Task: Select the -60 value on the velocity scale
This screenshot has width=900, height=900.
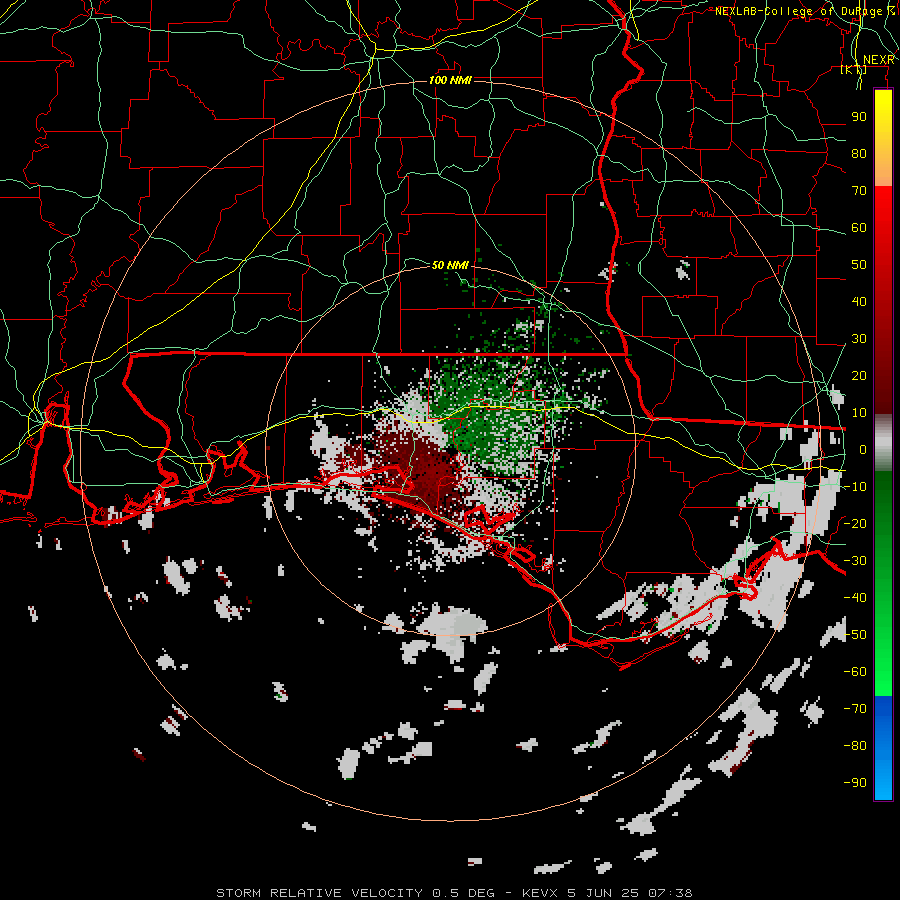Action: 855,672
